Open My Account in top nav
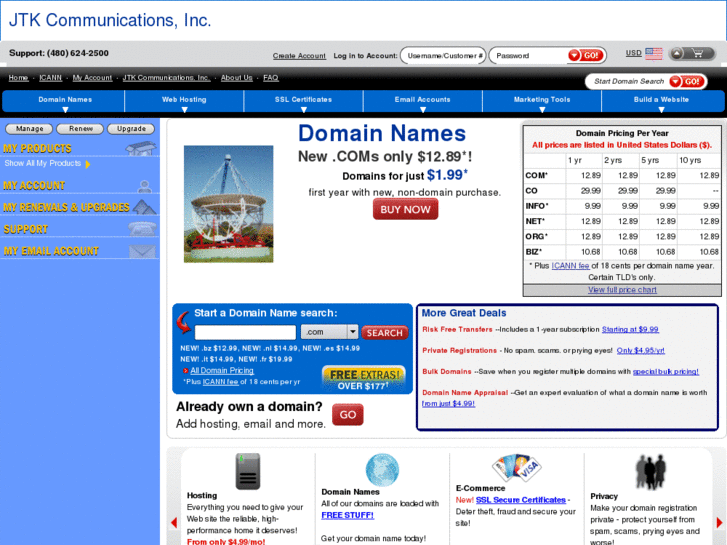Viewport: 727px width, 545px height. click(x=92, y=78)
